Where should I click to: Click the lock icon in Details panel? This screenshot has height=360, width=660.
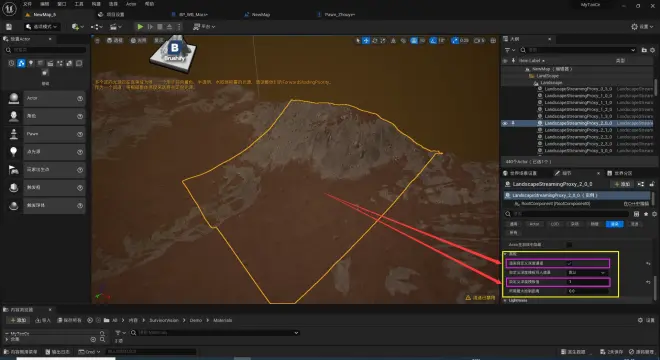pos(652,184)
